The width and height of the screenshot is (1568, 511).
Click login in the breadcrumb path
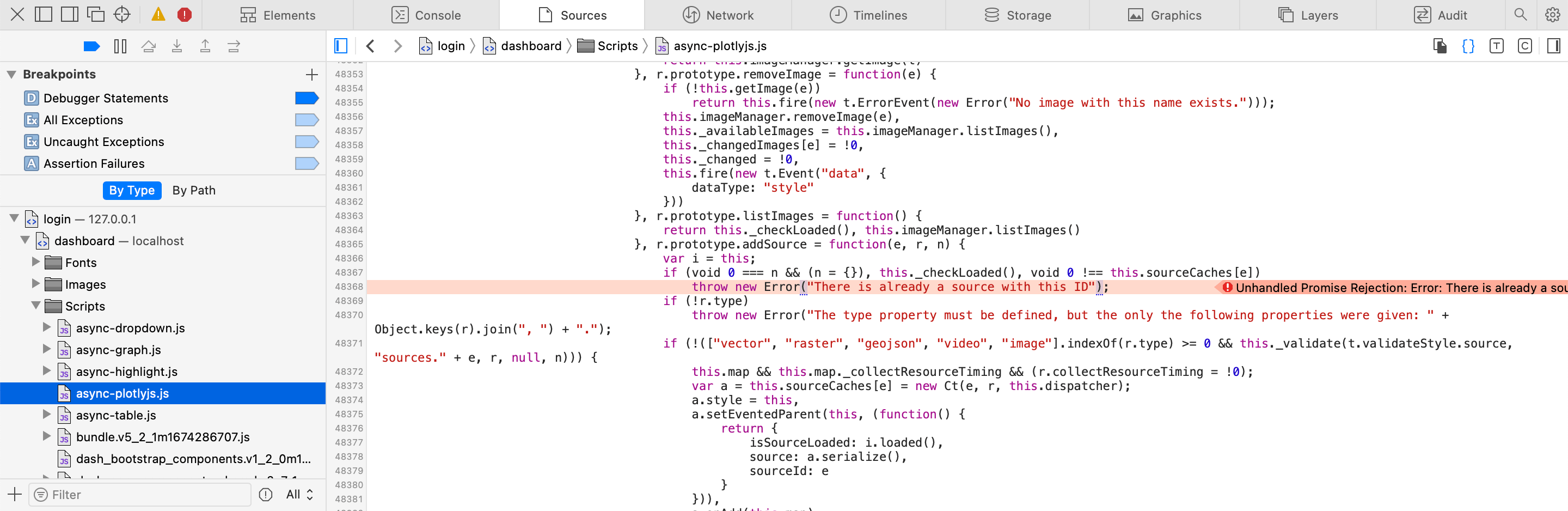[x=443, y=46]
